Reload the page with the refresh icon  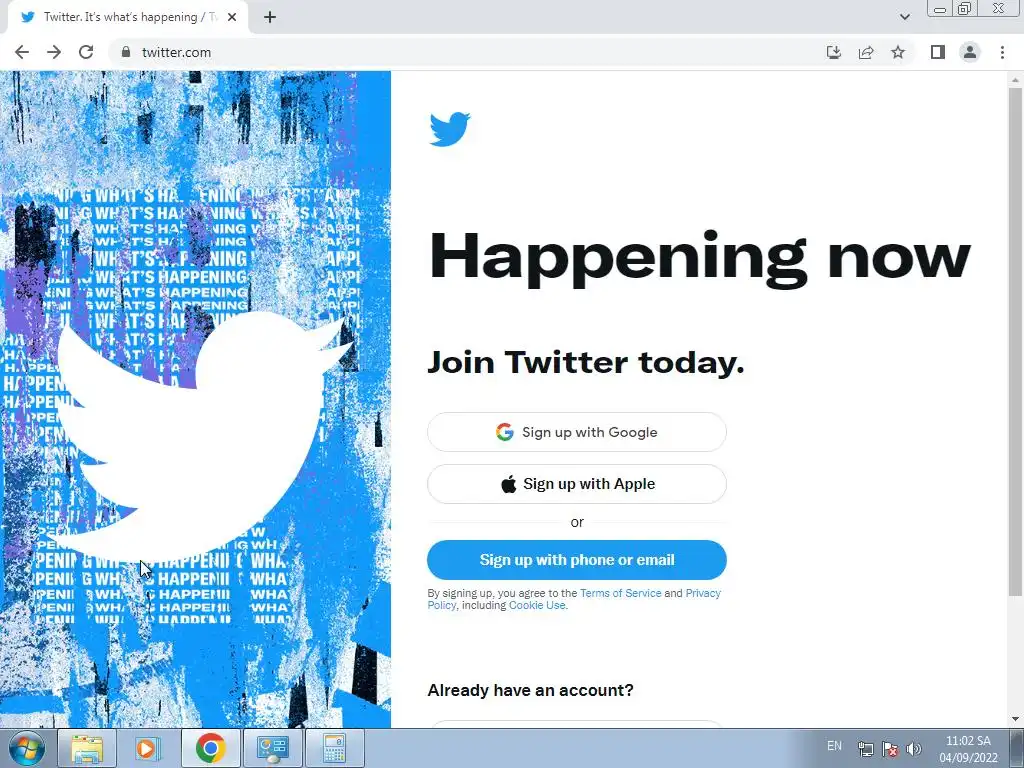click(86, 52)
